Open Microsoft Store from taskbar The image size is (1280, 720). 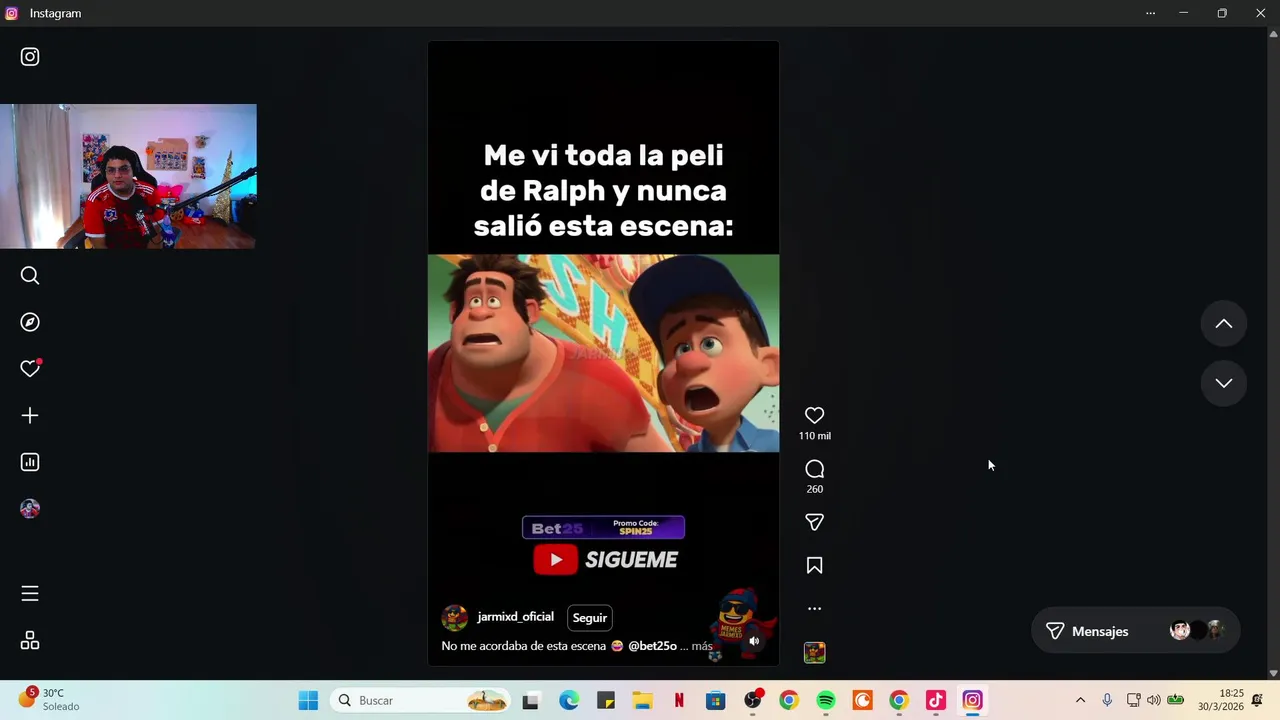[716, 700]
